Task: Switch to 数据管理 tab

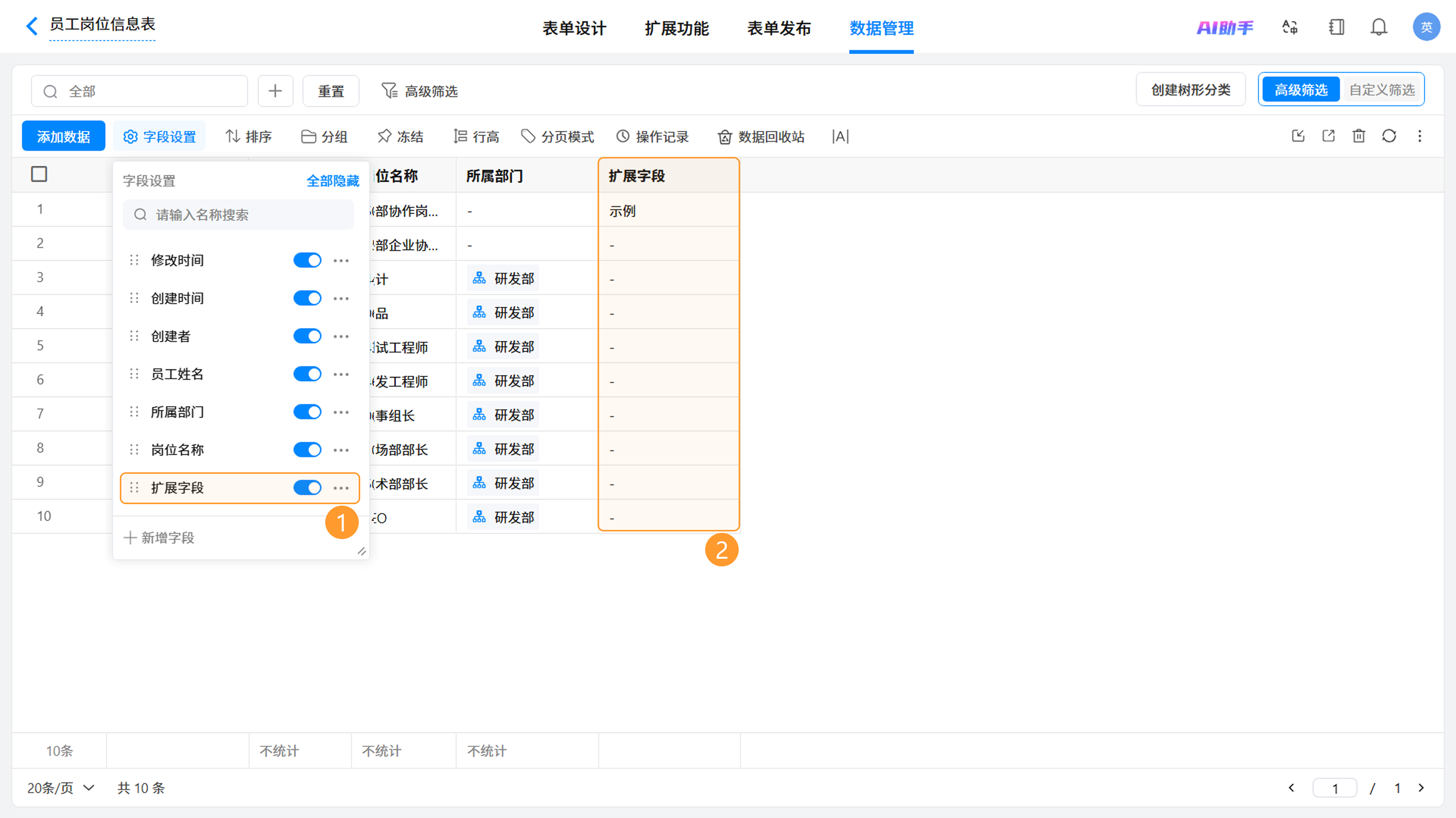Action: (881, 28)
